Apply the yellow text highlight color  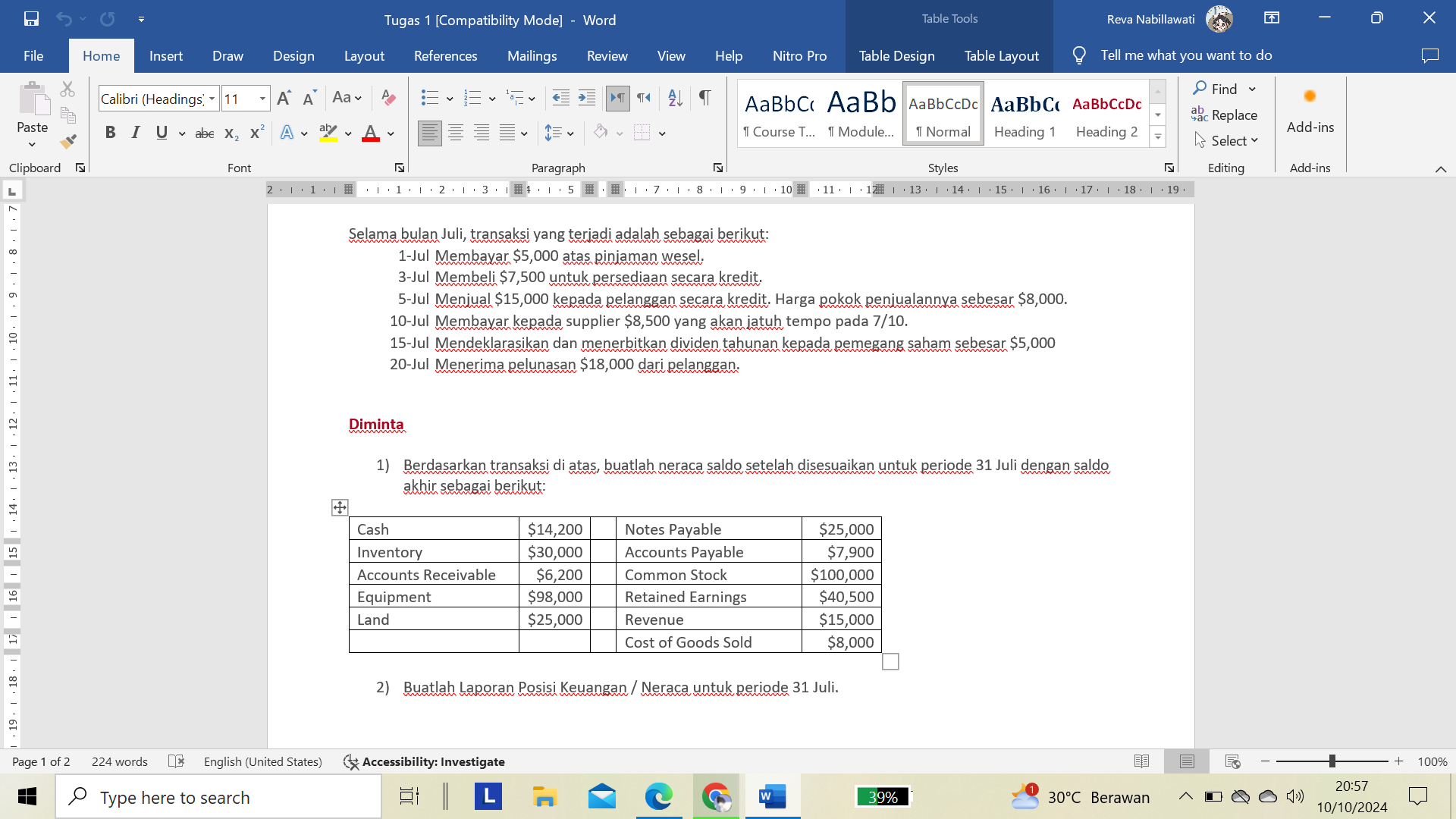click(x=328, y=133)
